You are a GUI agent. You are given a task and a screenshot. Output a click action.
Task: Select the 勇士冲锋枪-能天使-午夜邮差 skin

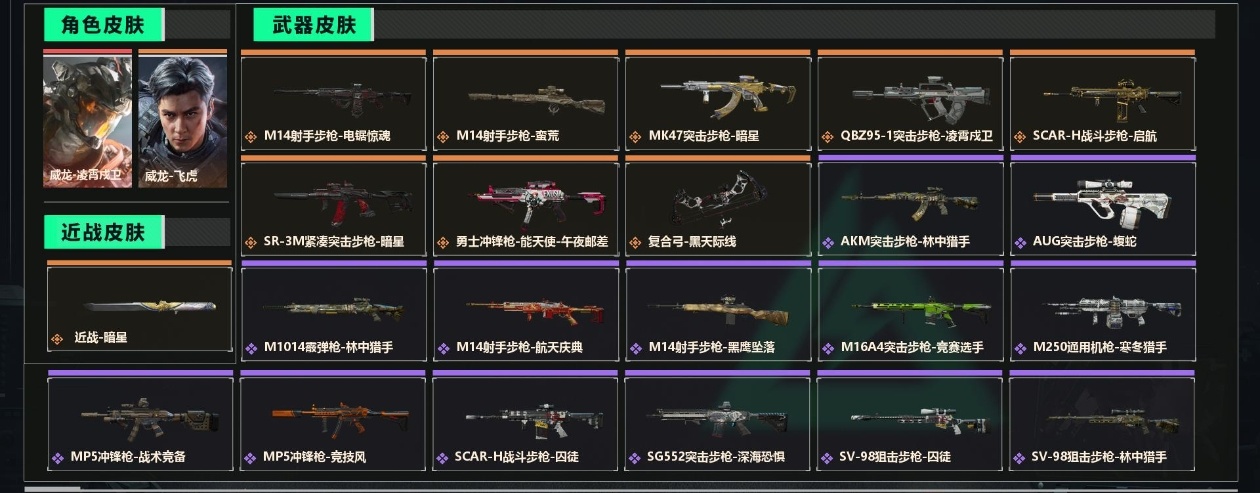[x=525, y=207]
